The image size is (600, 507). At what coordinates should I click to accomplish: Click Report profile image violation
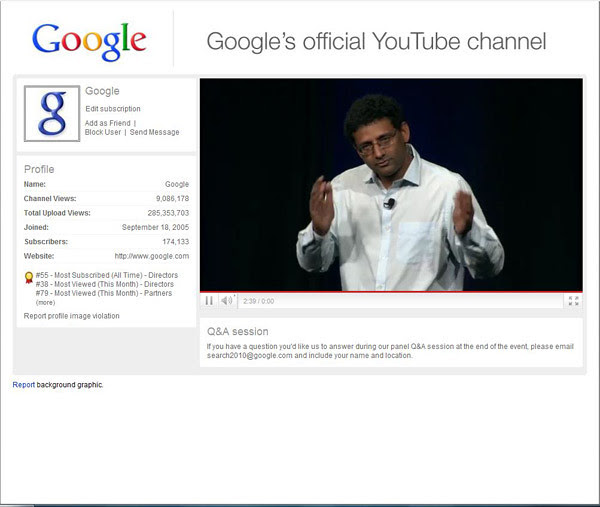72,316
